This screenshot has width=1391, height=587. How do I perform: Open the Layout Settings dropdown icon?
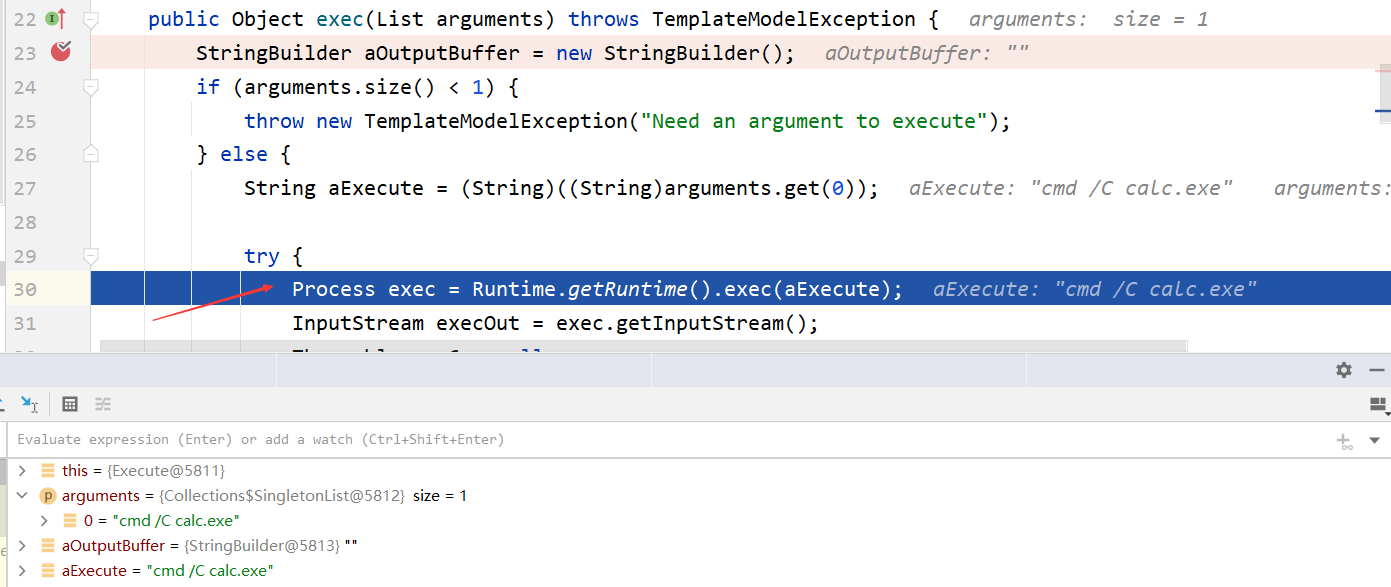click(x=1379, y=404)
